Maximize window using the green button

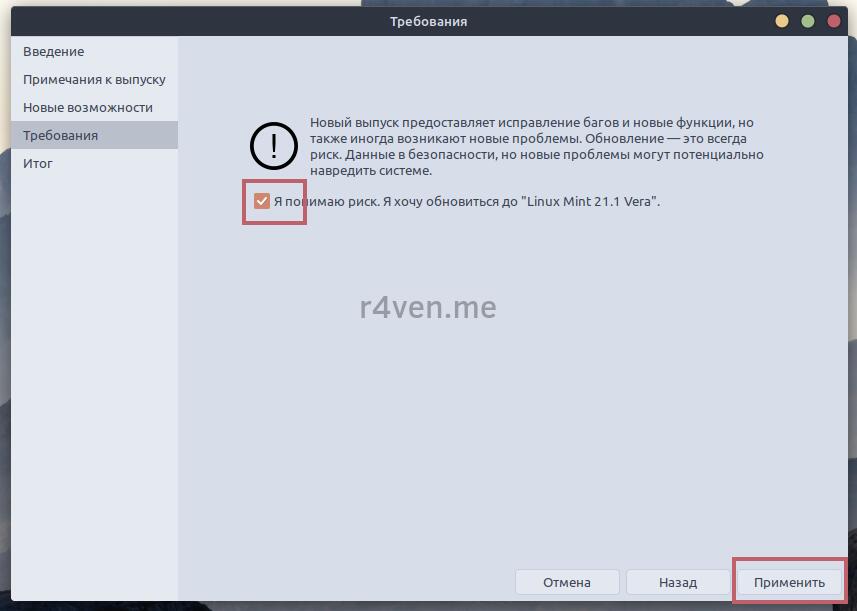[808, 21]
